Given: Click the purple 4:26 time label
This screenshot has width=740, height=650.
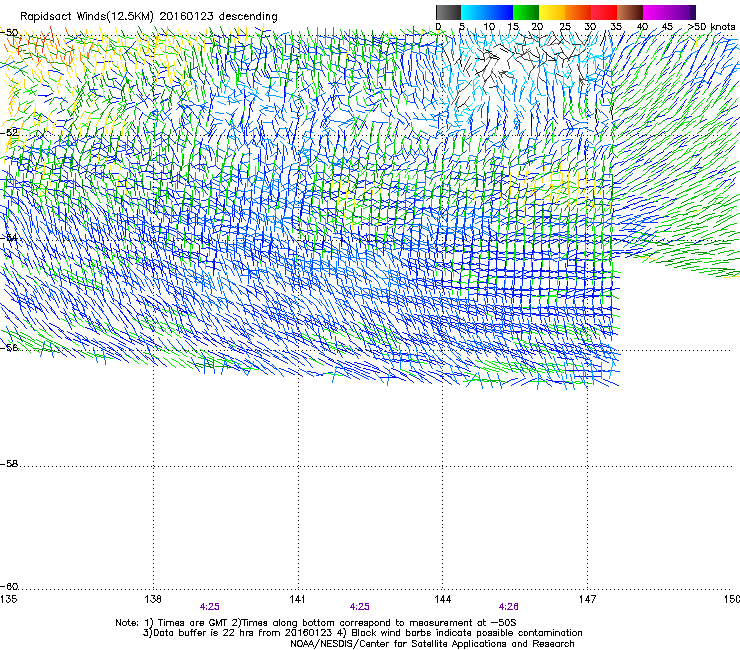Looking at the screenshot, I should tap(509, 607).
